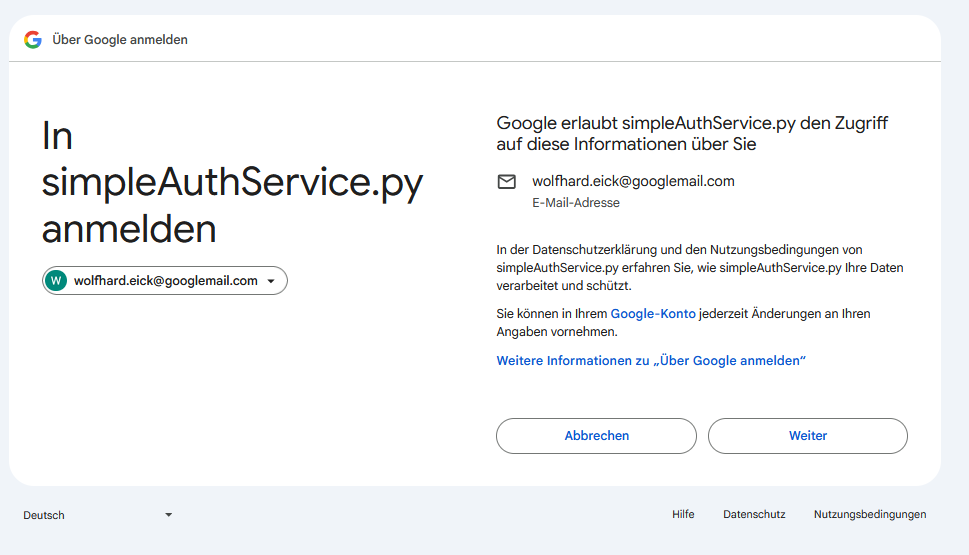Click the 'In simpleAuthService.py anmelden' heading

pyautogui.click(x=232, y=182)
